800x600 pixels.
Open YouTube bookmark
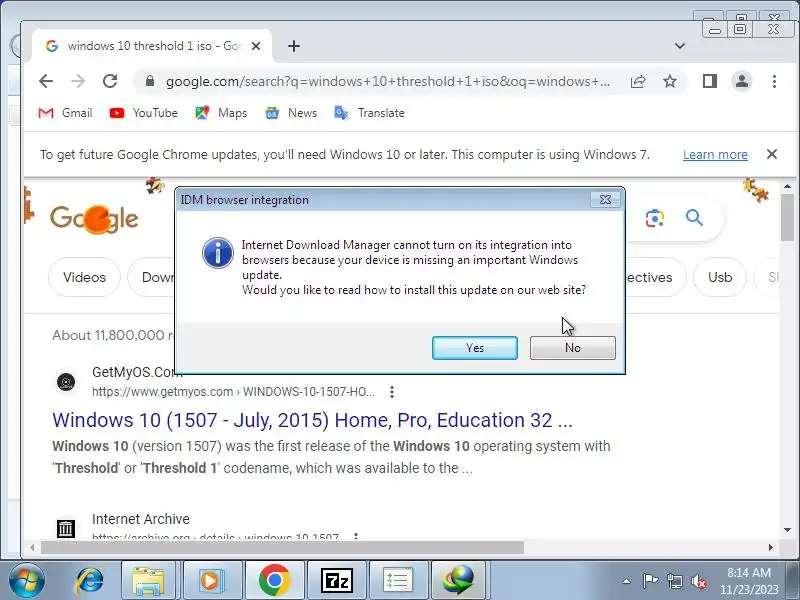tap(144, 113)
